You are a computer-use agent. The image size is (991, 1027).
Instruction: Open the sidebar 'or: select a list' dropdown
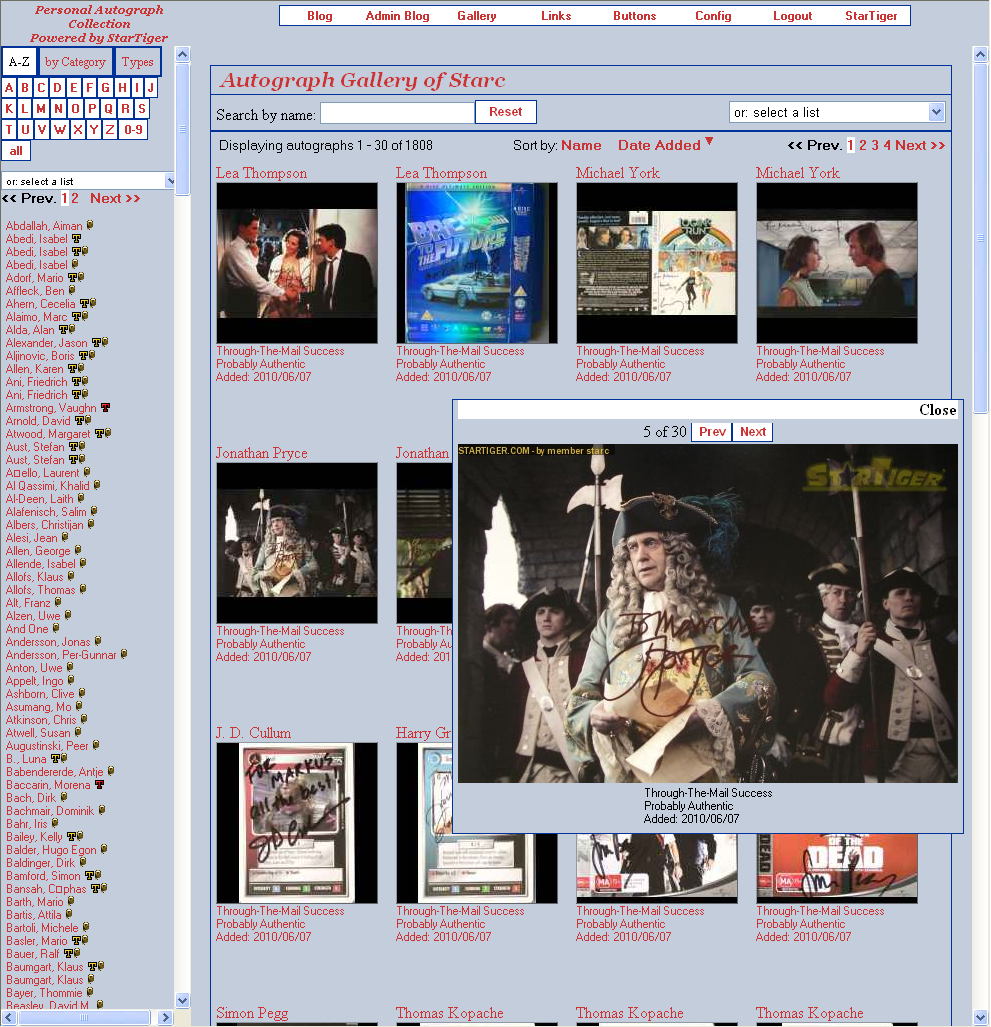pyautogui.click(x=88, y=181)
